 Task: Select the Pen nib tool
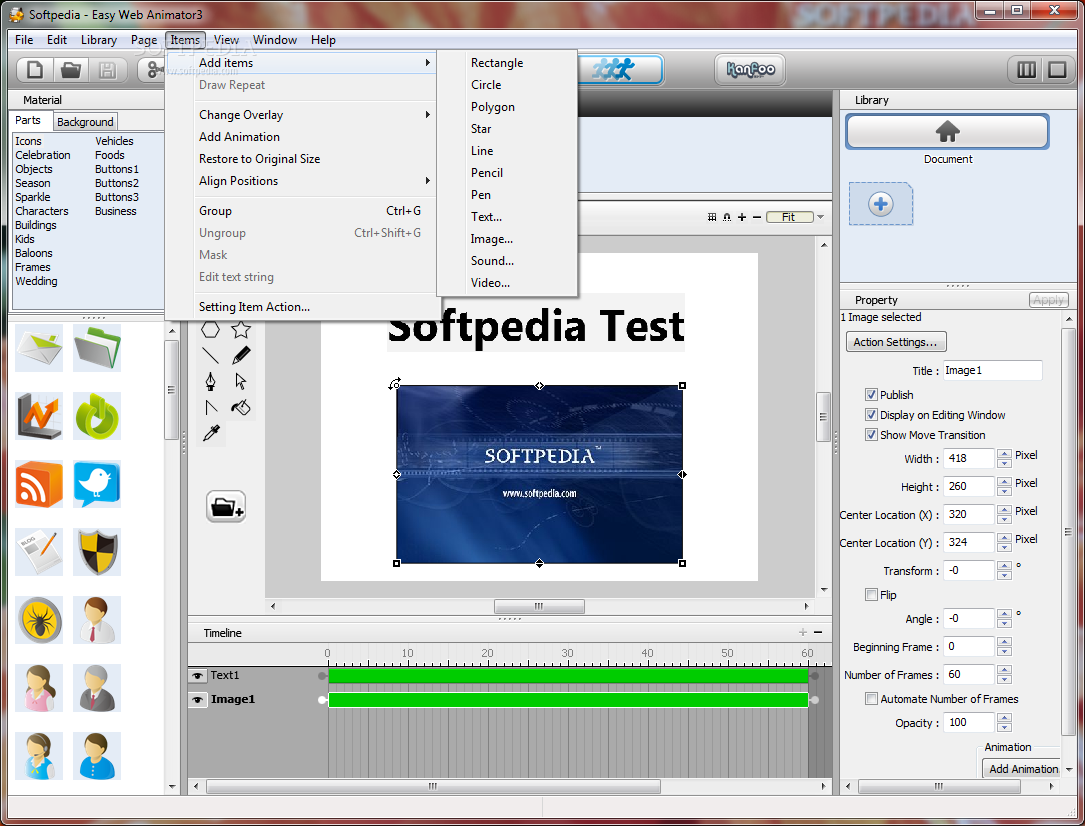[210, 381]
